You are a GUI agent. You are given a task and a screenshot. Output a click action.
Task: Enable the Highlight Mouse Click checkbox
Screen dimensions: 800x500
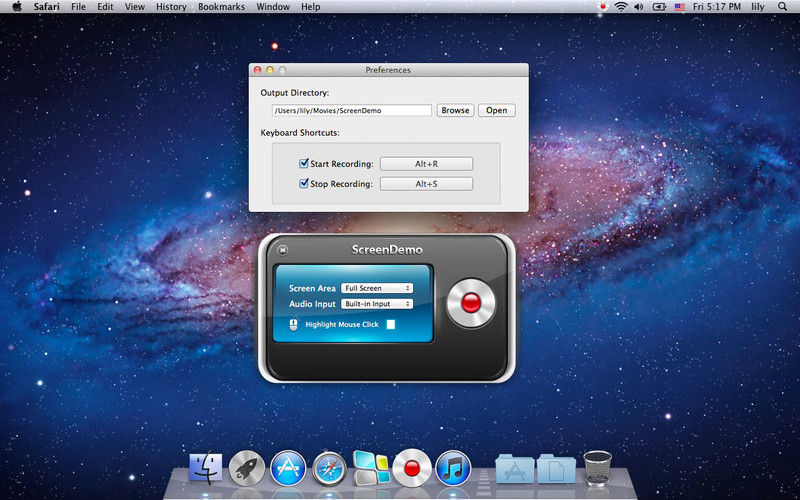391,324
